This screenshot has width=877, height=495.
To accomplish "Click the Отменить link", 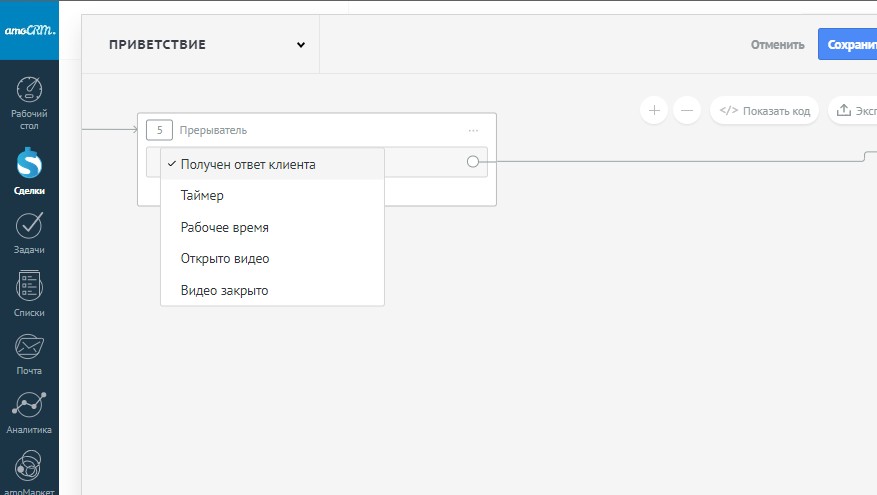I will click(778, 45).
